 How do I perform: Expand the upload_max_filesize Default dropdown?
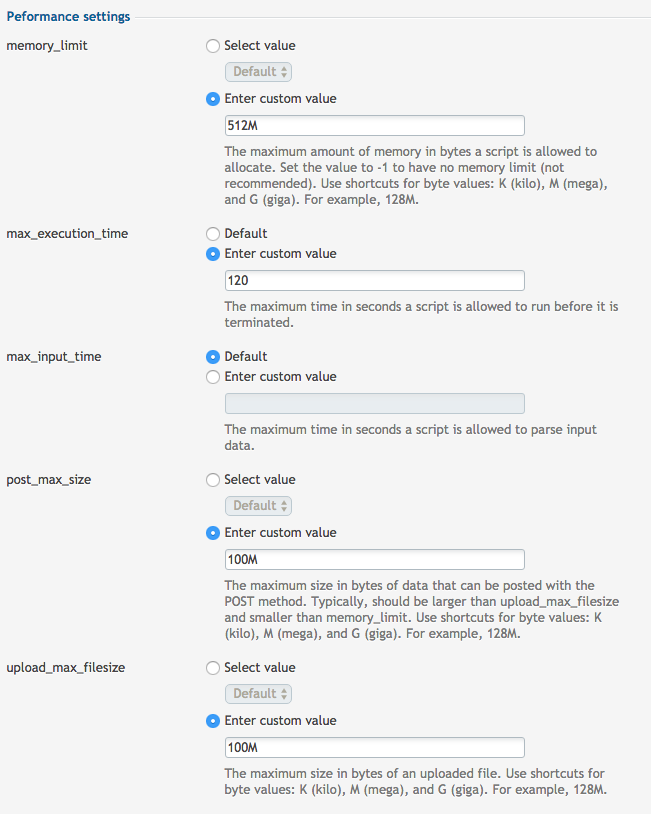pyautogui.click(x=258, y=694)
